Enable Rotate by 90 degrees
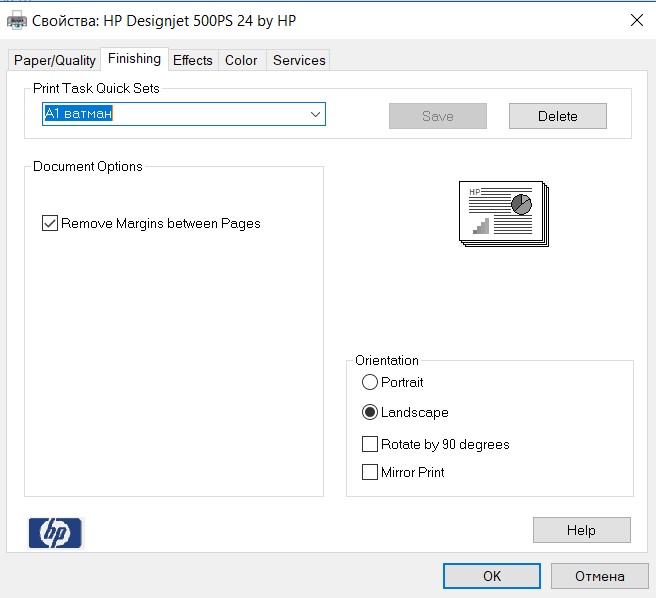The image size is (656, 598). pos(370,444)
